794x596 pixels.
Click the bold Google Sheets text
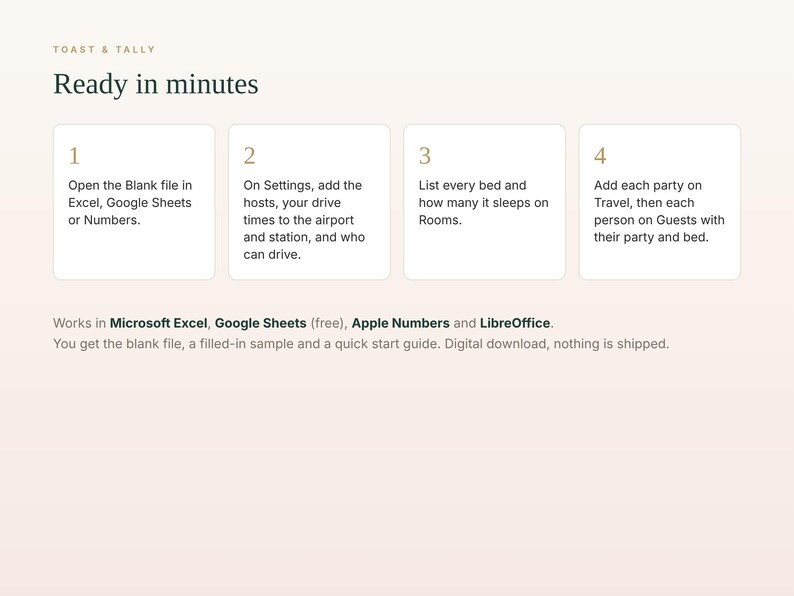pyautogui.click(x=261, y=323)
